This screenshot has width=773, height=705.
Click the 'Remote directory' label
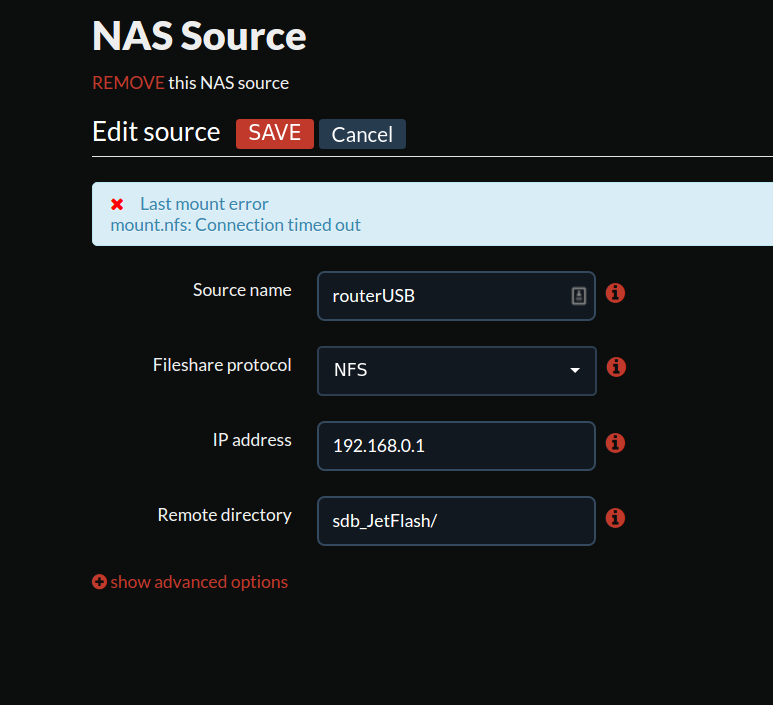coord(224,515)
